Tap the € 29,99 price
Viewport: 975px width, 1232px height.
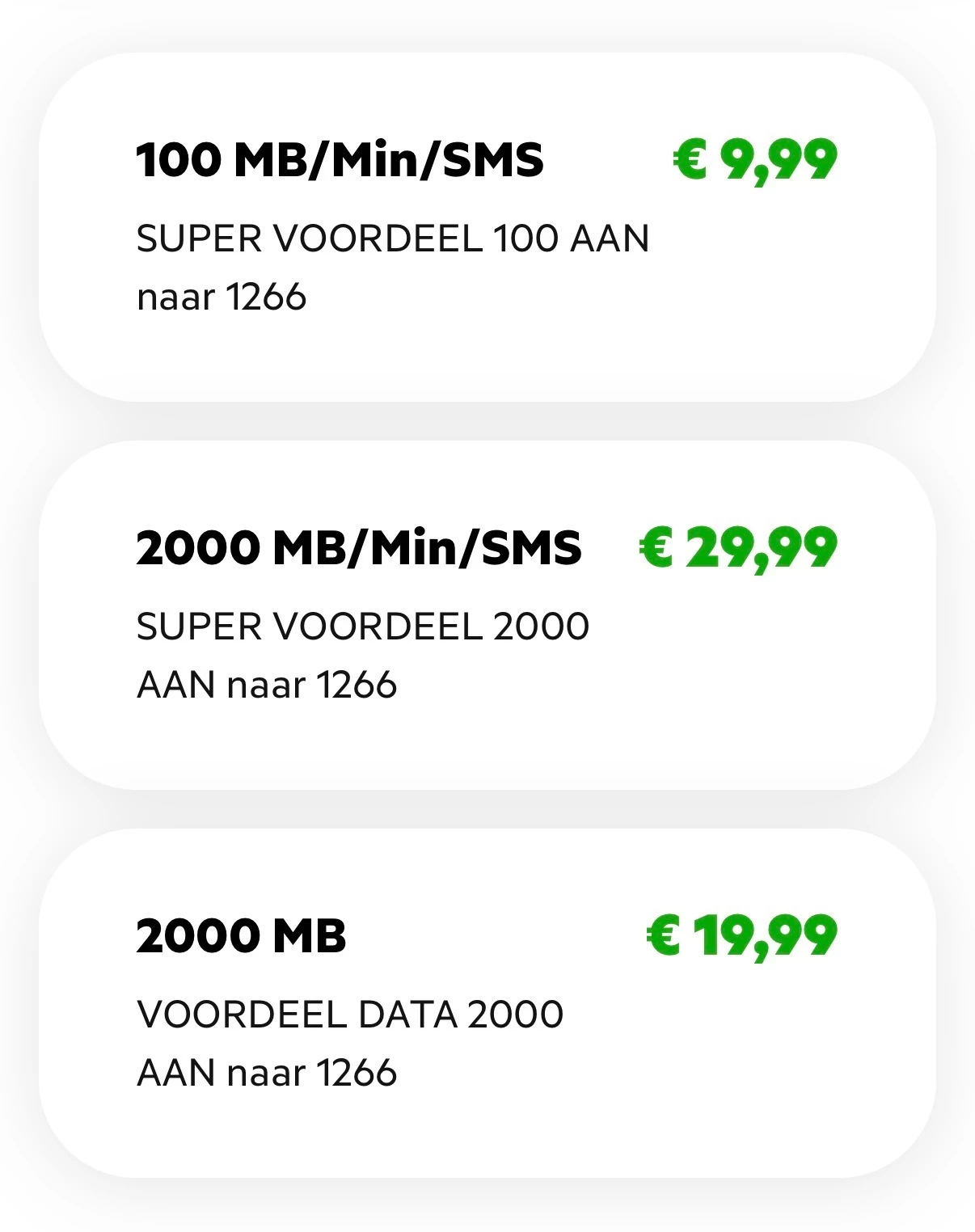738,549
